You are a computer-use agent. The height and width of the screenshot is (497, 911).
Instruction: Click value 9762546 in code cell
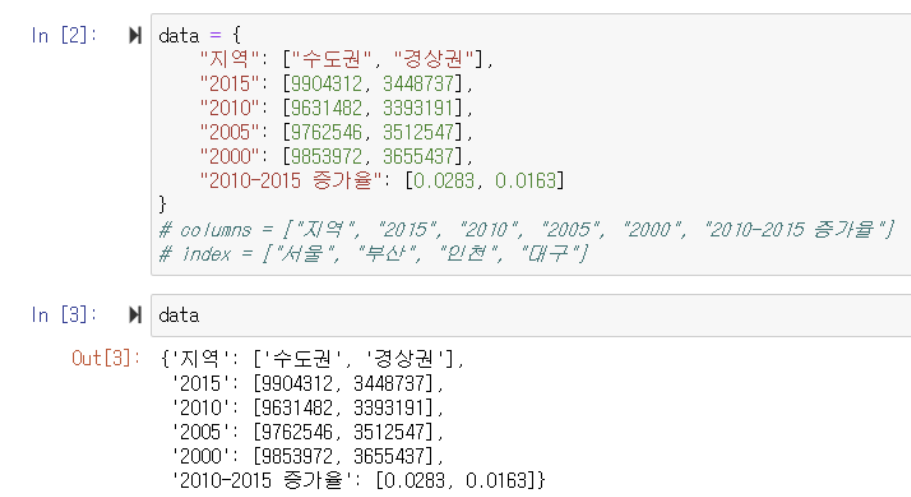pyautogui.click(x=327, y=132)
